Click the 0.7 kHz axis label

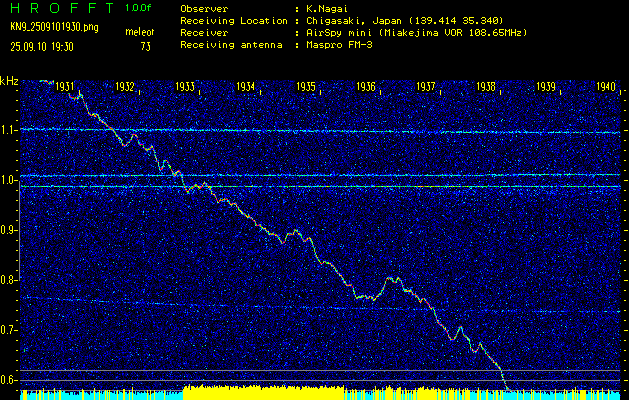point(8,330)
